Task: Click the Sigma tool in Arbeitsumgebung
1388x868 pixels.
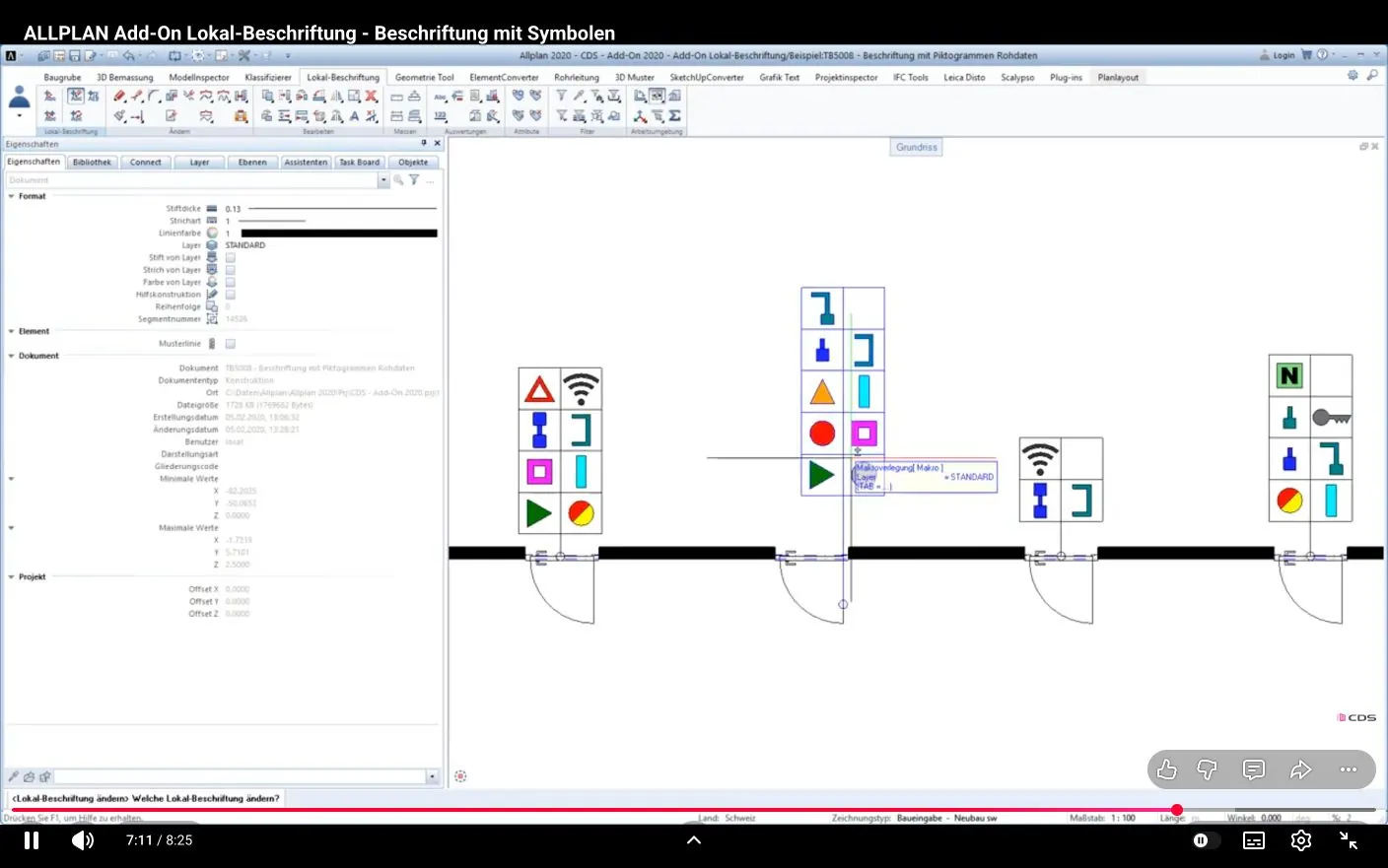Action: pos(675,116)
